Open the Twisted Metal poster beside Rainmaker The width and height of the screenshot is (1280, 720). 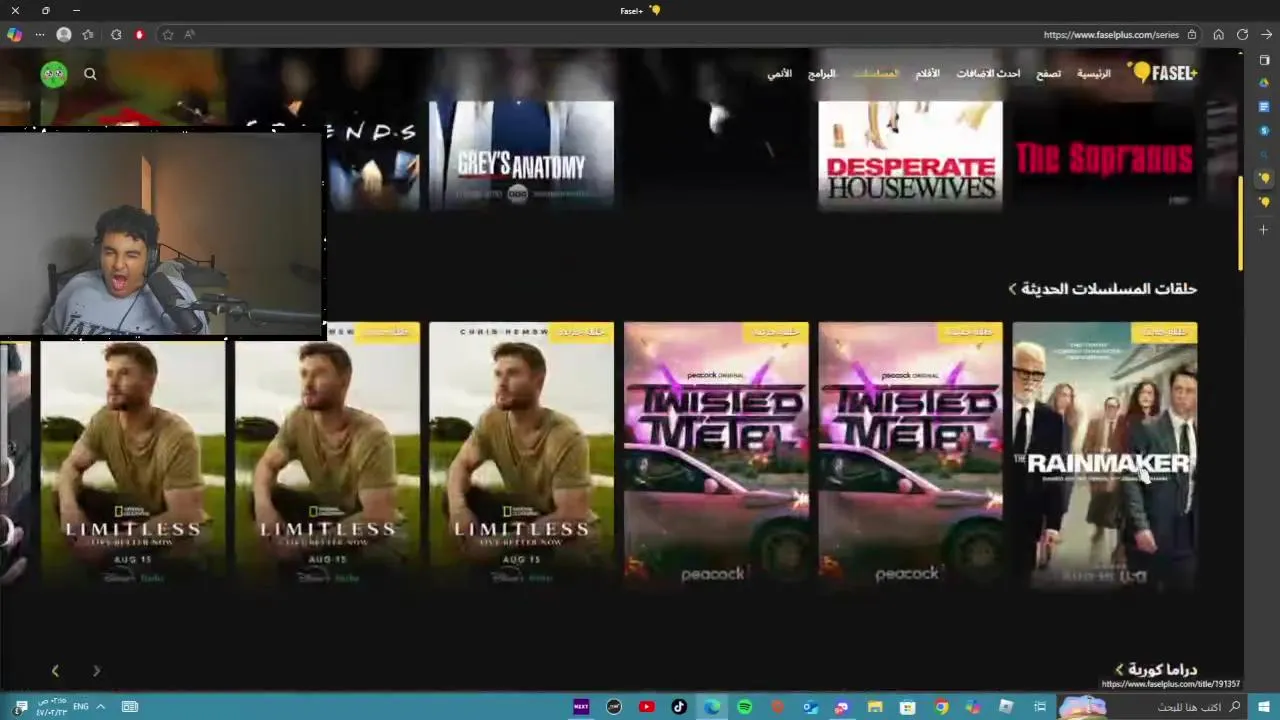click(x=910, y=455)
